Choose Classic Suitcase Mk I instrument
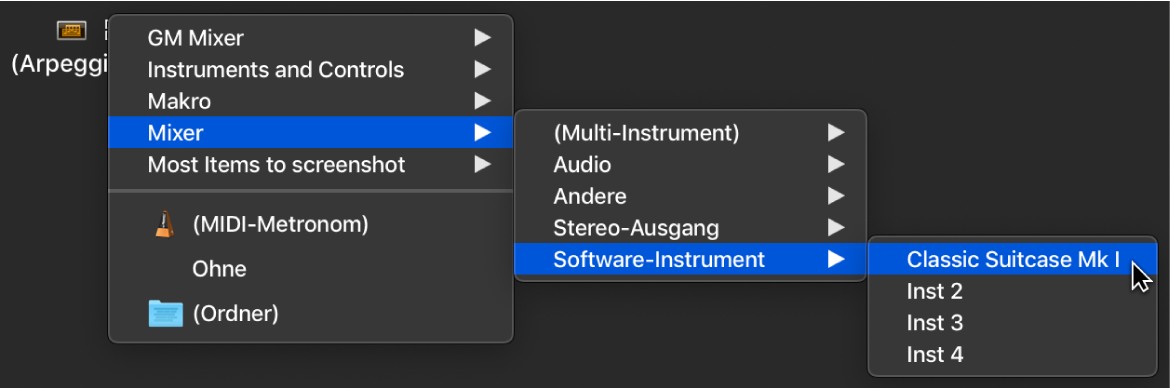 pos(1013,259)
